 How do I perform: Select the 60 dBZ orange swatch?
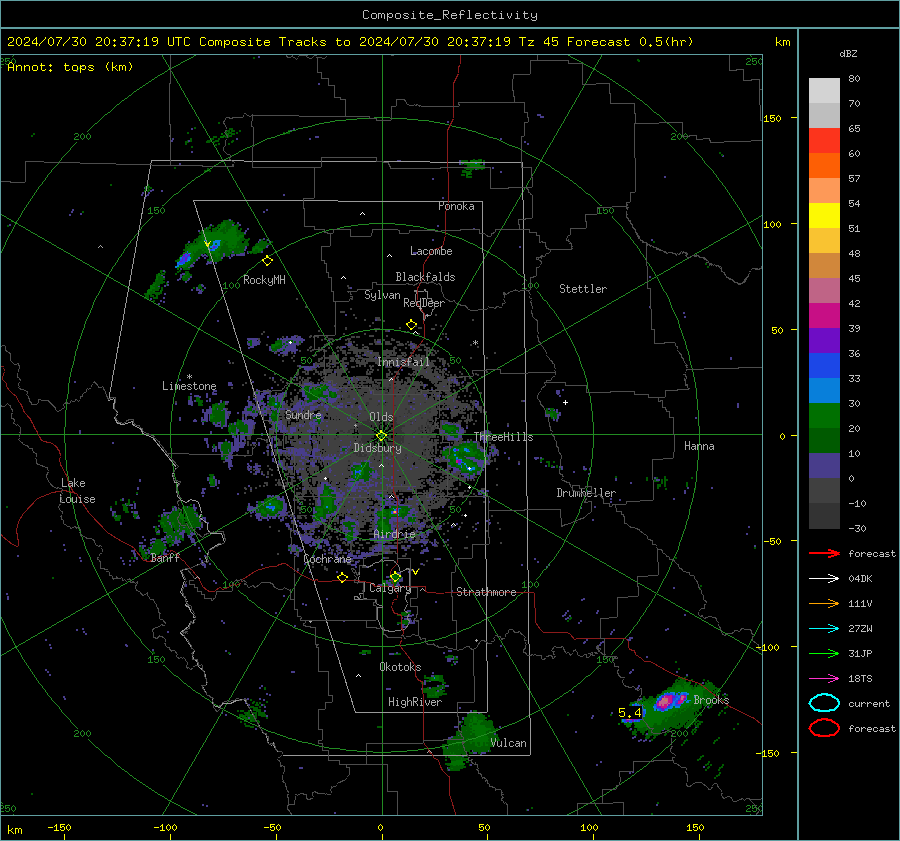coord(824,166)
